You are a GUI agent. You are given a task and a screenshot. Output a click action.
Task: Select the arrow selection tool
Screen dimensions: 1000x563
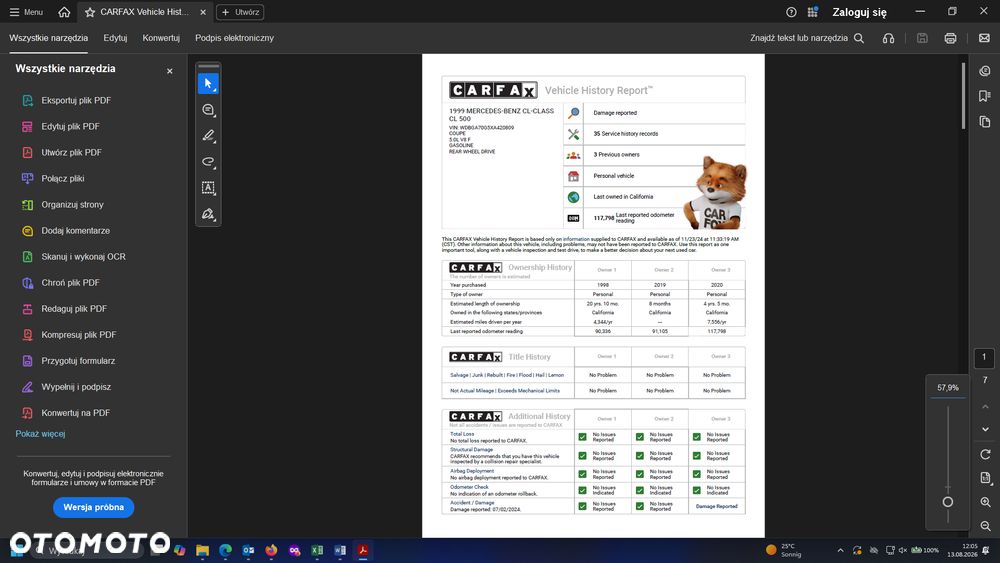coord(208,84)
